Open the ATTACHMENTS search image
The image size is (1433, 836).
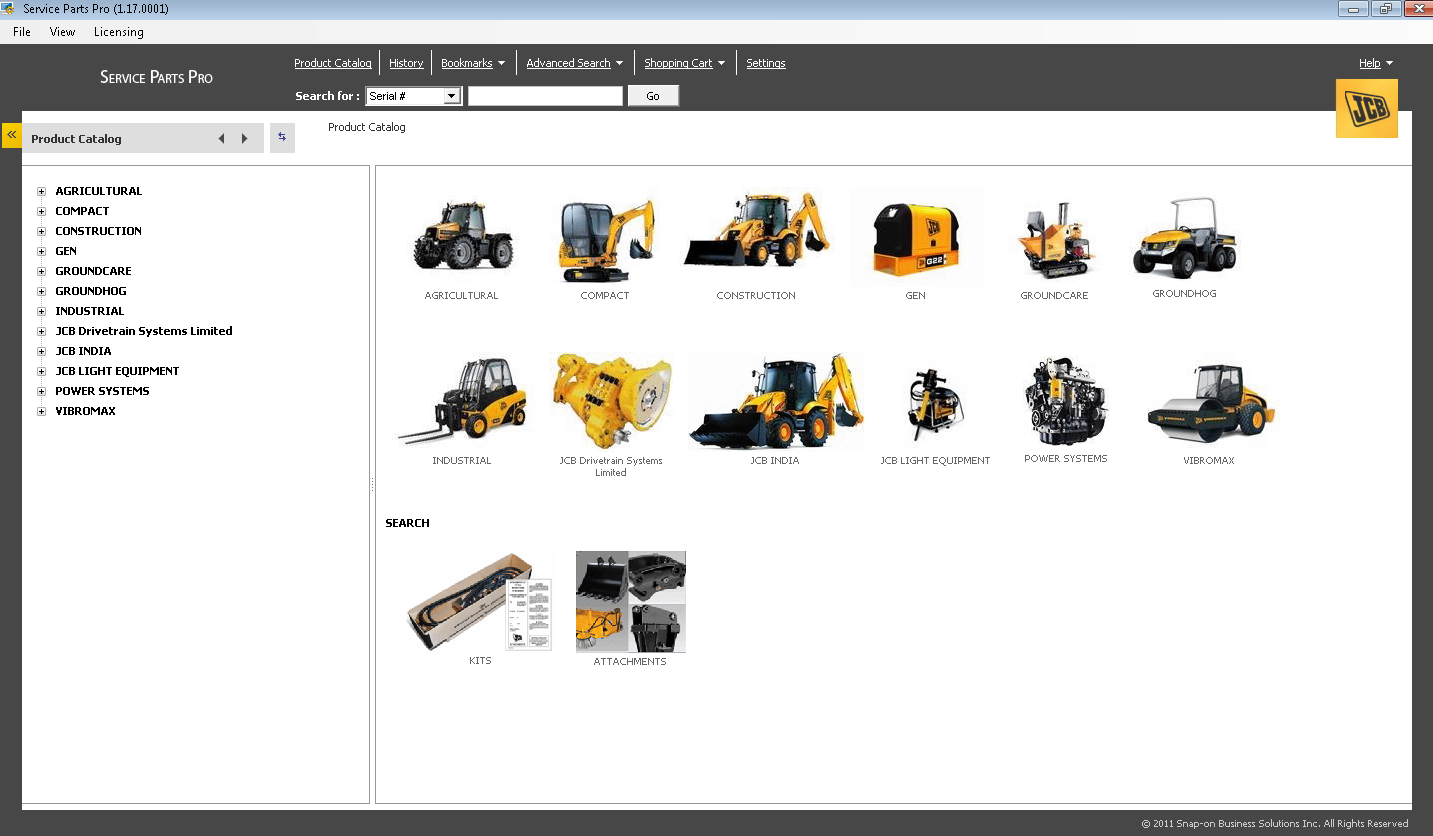coord(630,600)
